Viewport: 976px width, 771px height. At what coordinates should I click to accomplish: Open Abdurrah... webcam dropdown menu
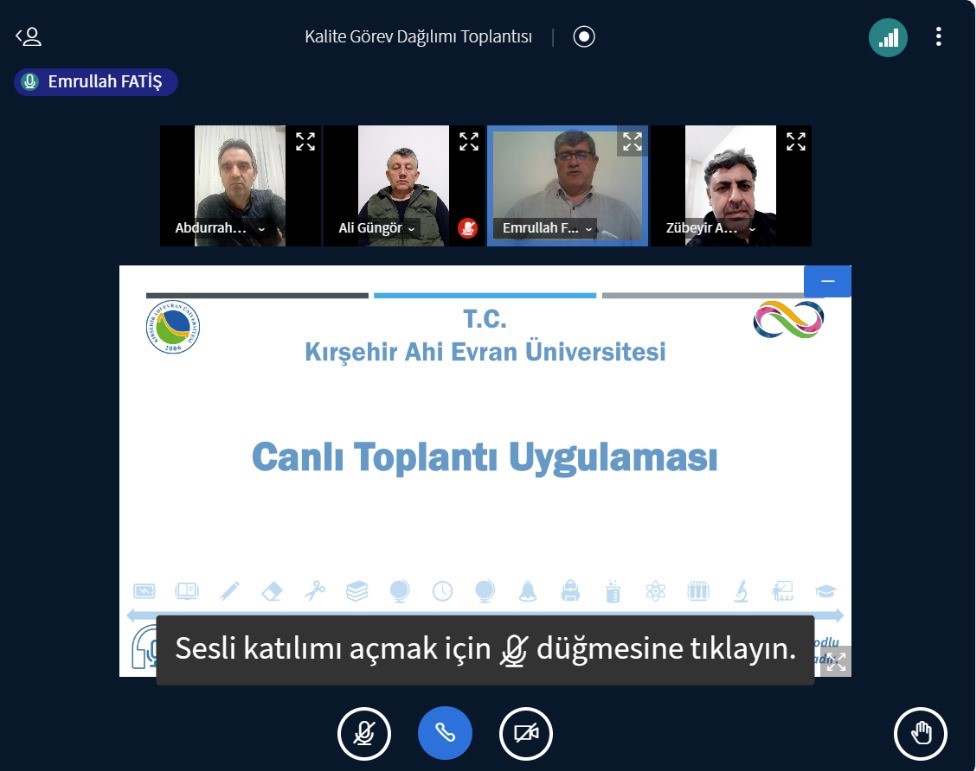click(220, 228)
